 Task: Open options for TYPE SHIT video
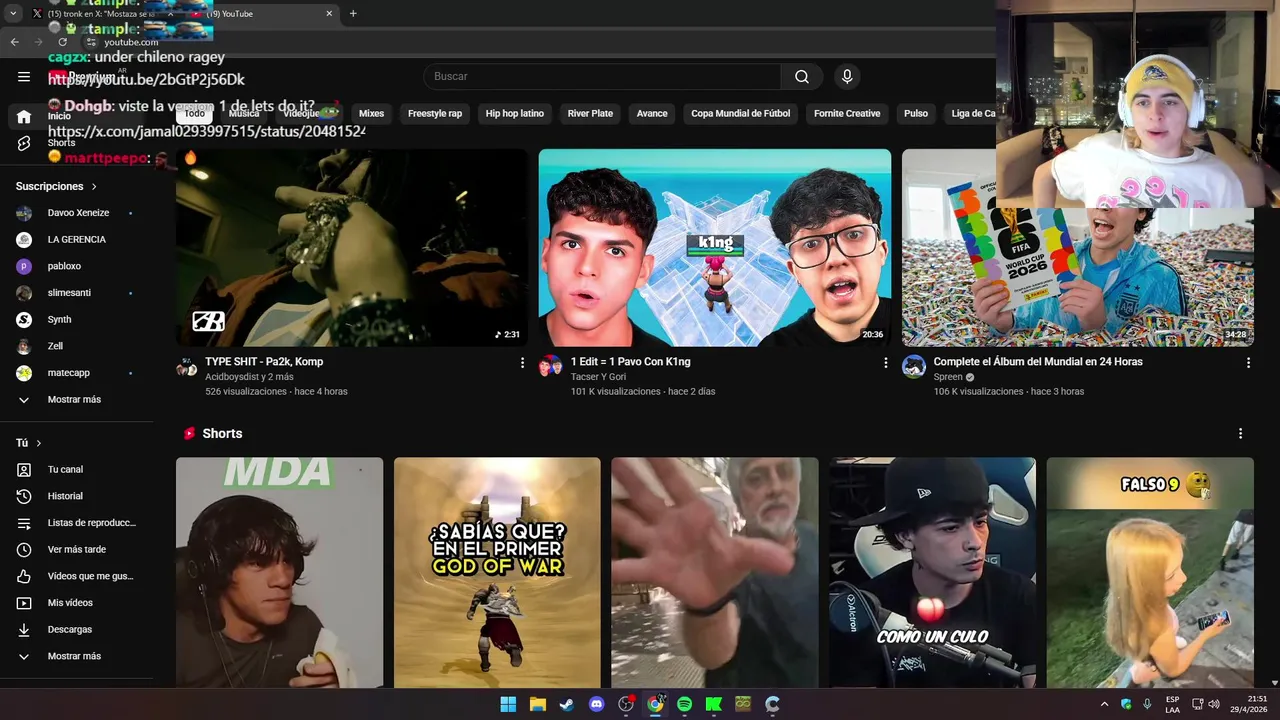coord(522,363)
